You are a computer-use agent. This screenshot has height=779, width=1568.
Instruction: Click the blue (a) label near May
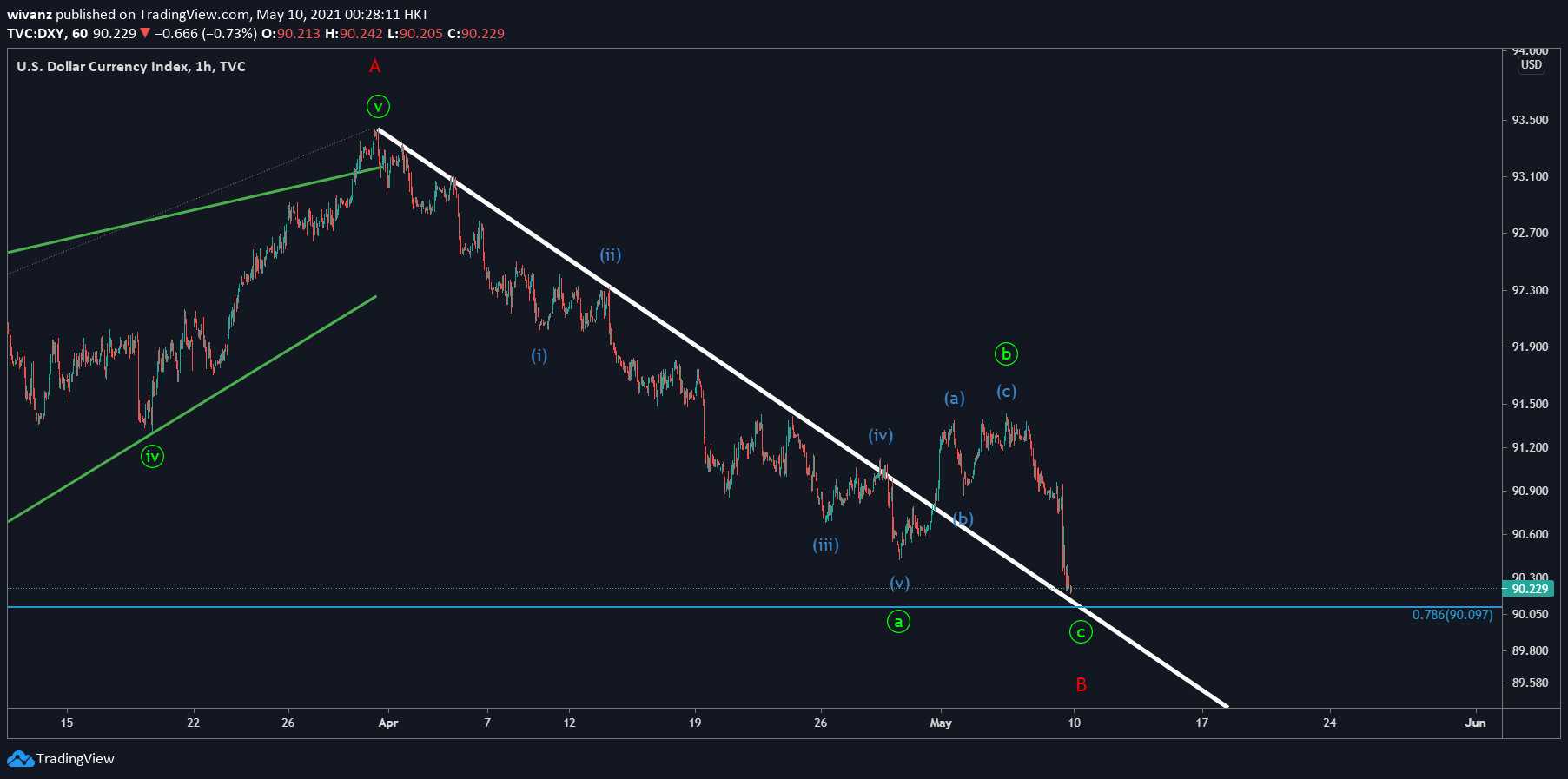(955, 399)
